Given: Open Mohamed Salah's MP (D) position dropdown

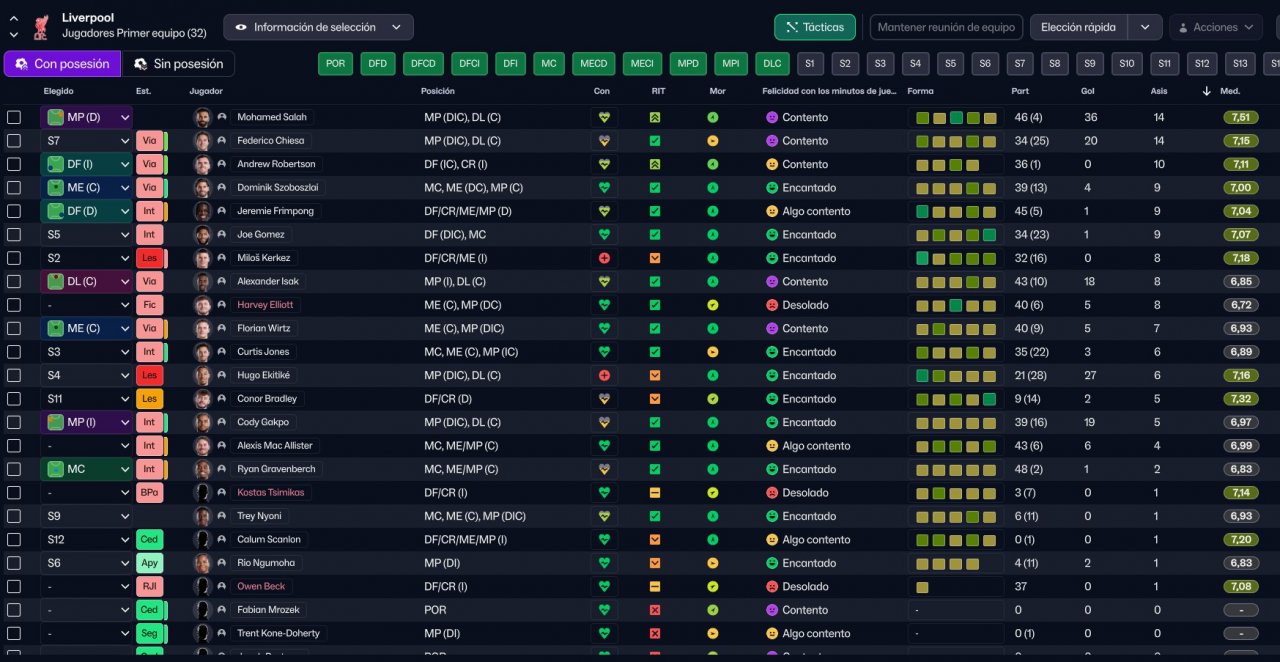Looking at the screenshot, I should pyautogui.click(x=86, y=117).
